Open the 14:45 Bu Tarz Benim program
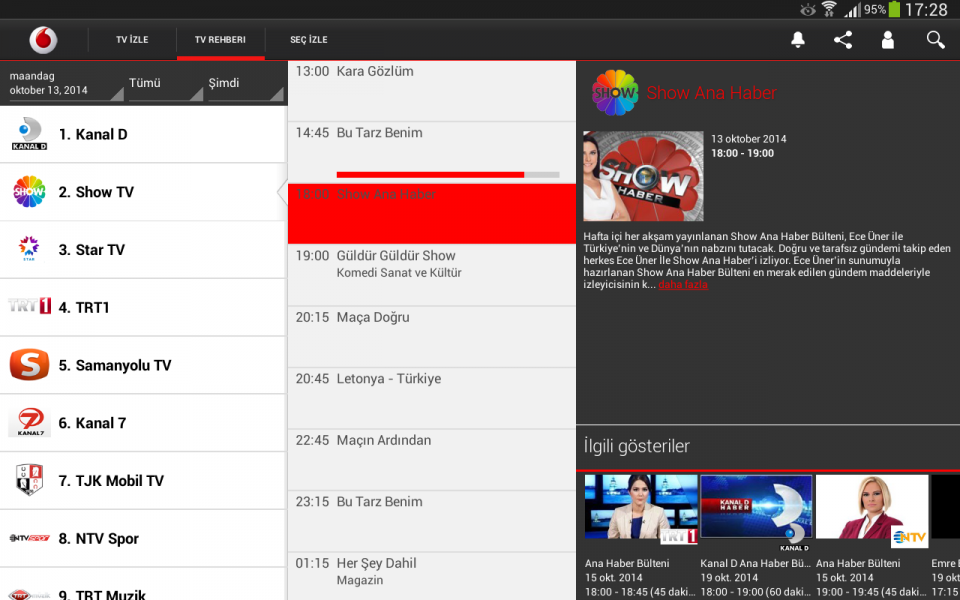 pyautogui.click(x=432, y=152)
